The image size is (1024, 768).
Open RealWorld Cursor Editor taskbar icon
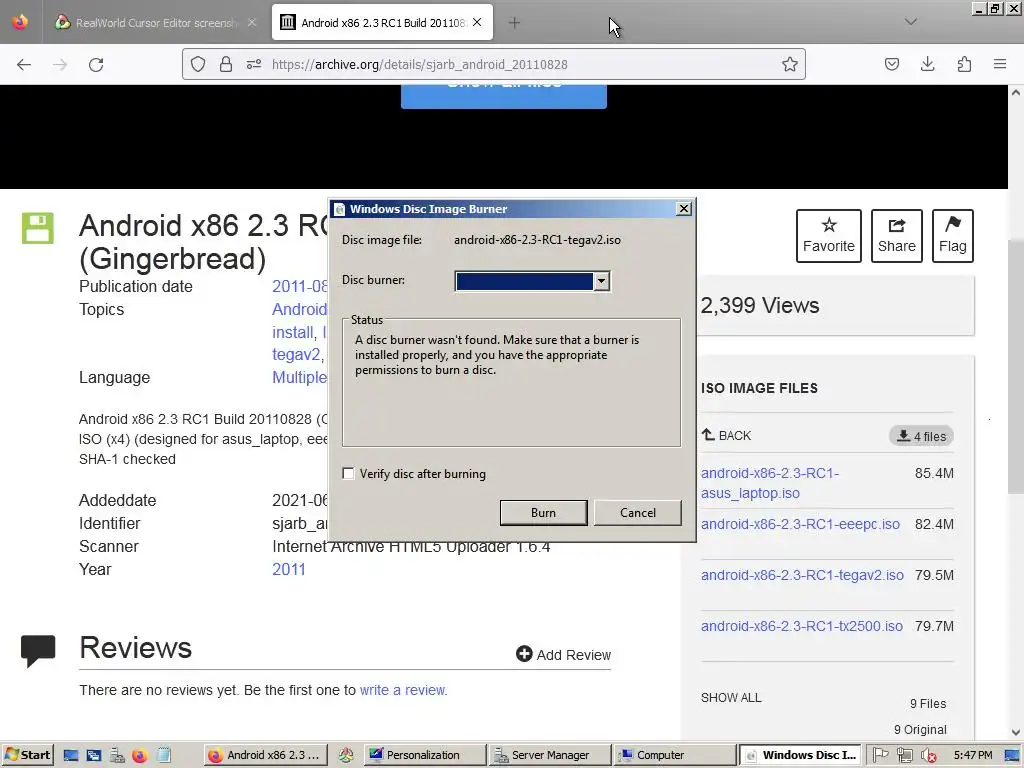click(346, 756)
